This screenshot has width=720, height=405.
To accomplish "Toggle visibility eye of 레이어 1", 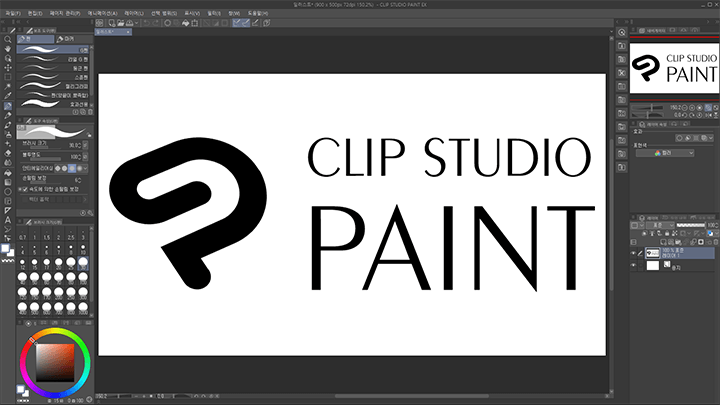I will 633,253.
